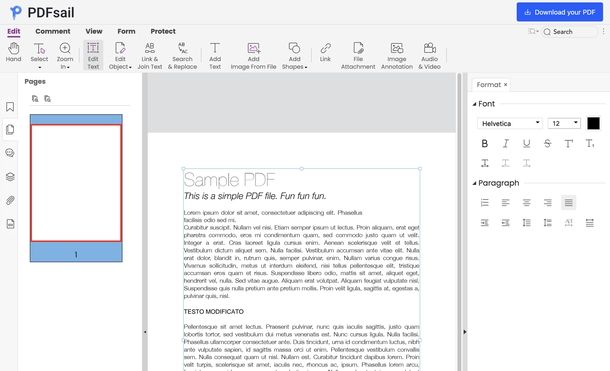This screenshot has width=610, height=371.
Task: Click the TESTO MODIFICATO text
Action: (214, 312)
